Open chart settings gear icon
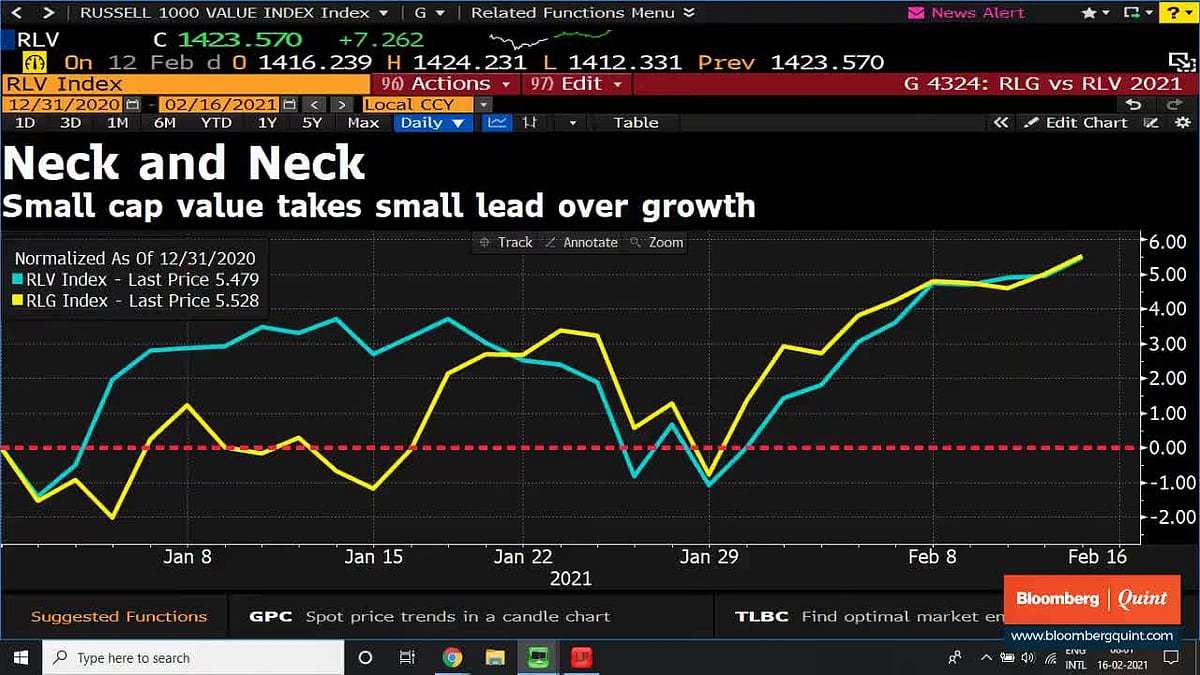 1152,123
